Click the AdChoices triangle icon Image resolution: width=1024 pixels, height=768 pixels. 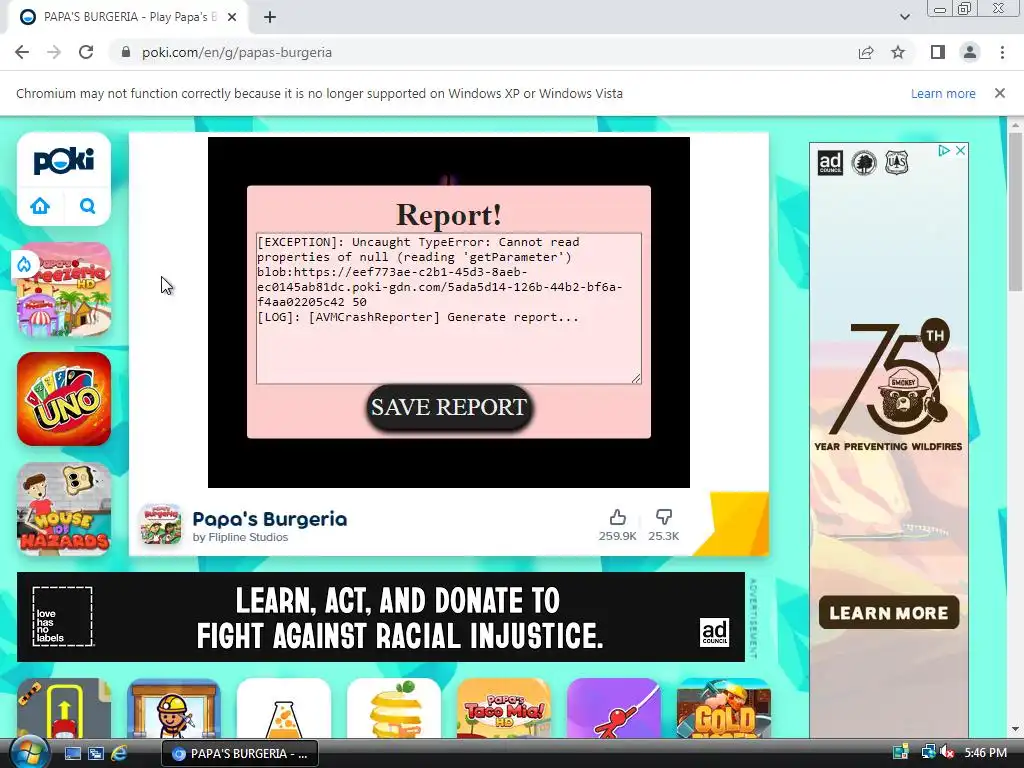[943, 151]
